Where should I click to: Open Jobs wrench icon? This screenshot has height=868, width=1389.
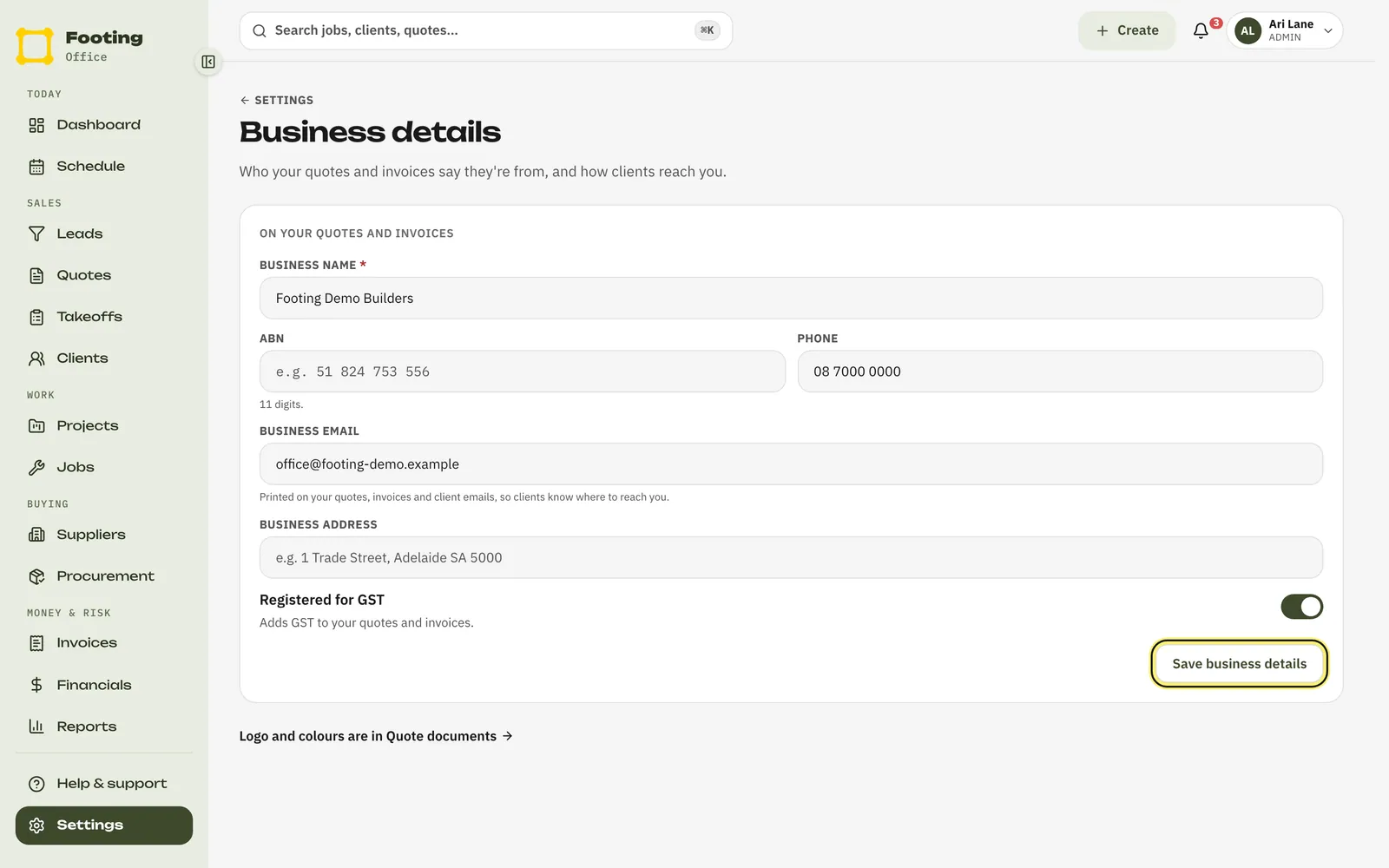click(x=36, y=468)
